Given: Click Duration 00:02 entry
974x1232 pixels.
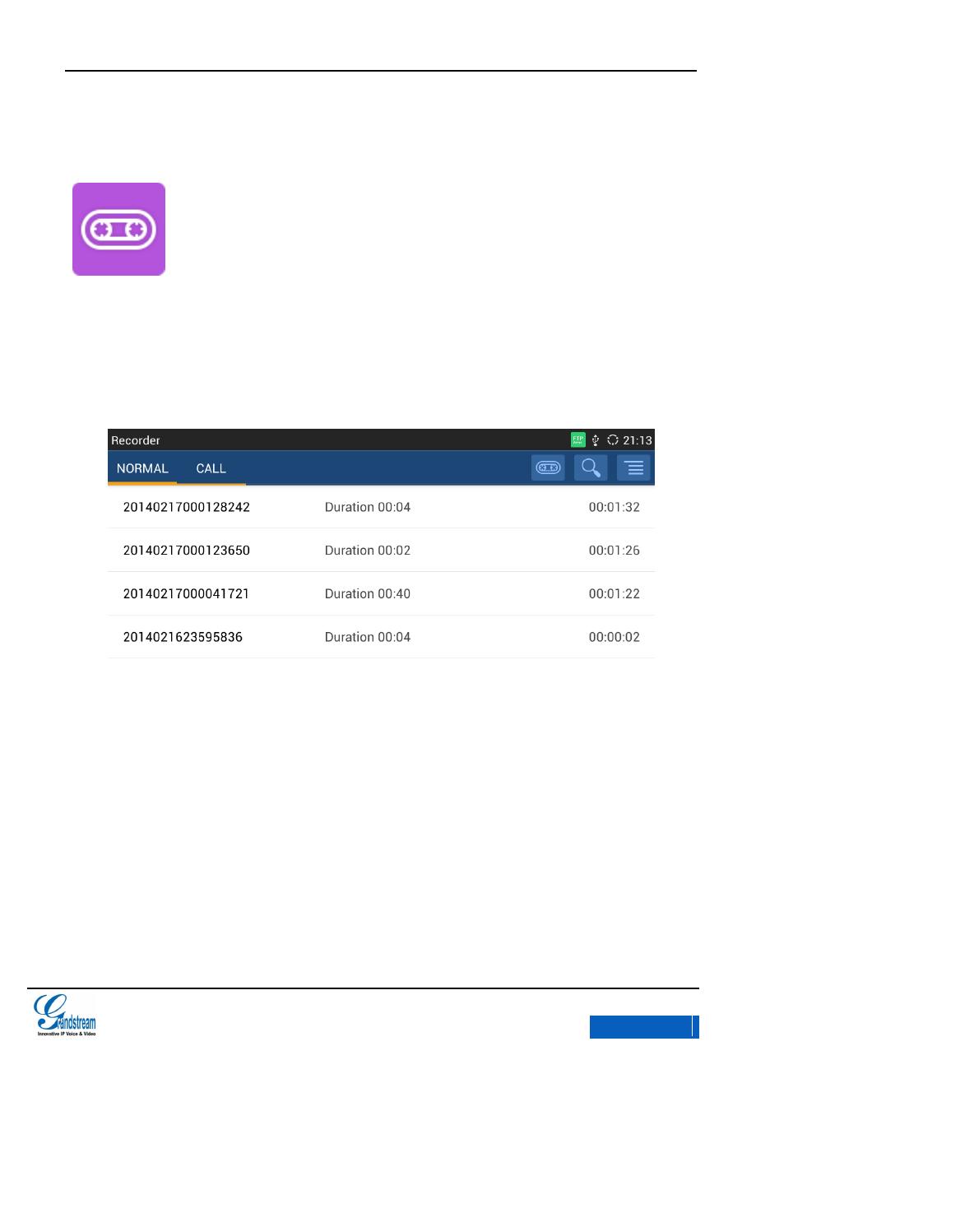Looking at the screenshot, I should click(x=368, y=551).
